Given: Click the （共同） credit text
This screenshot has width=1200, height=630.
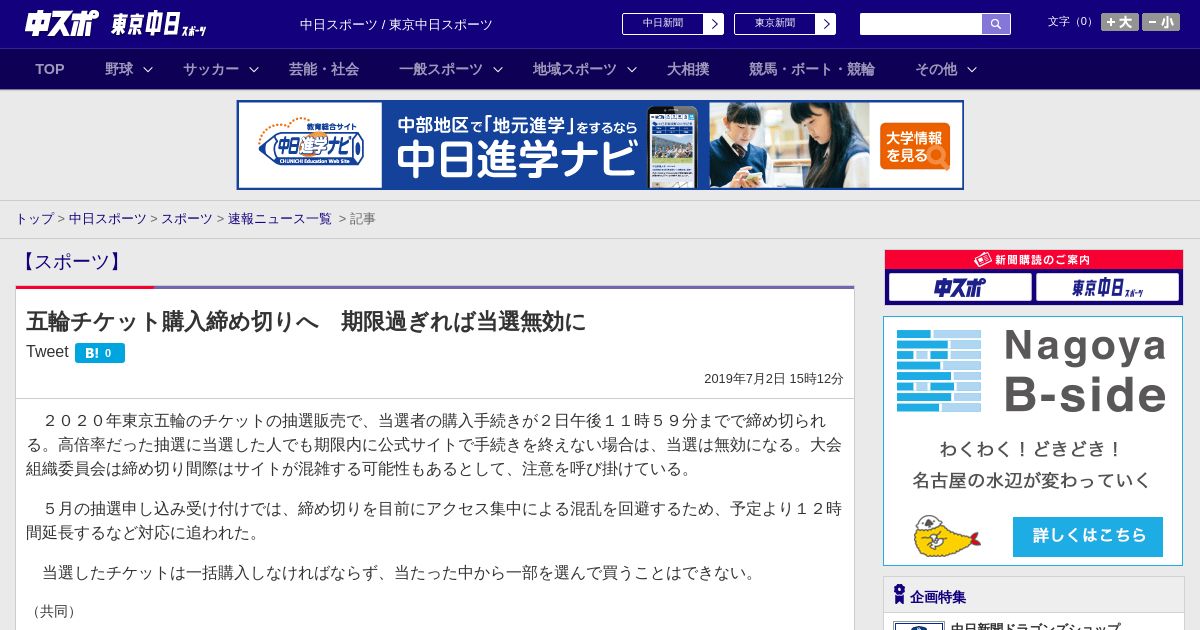Looking at the screenshot, I should coord(54,611).
